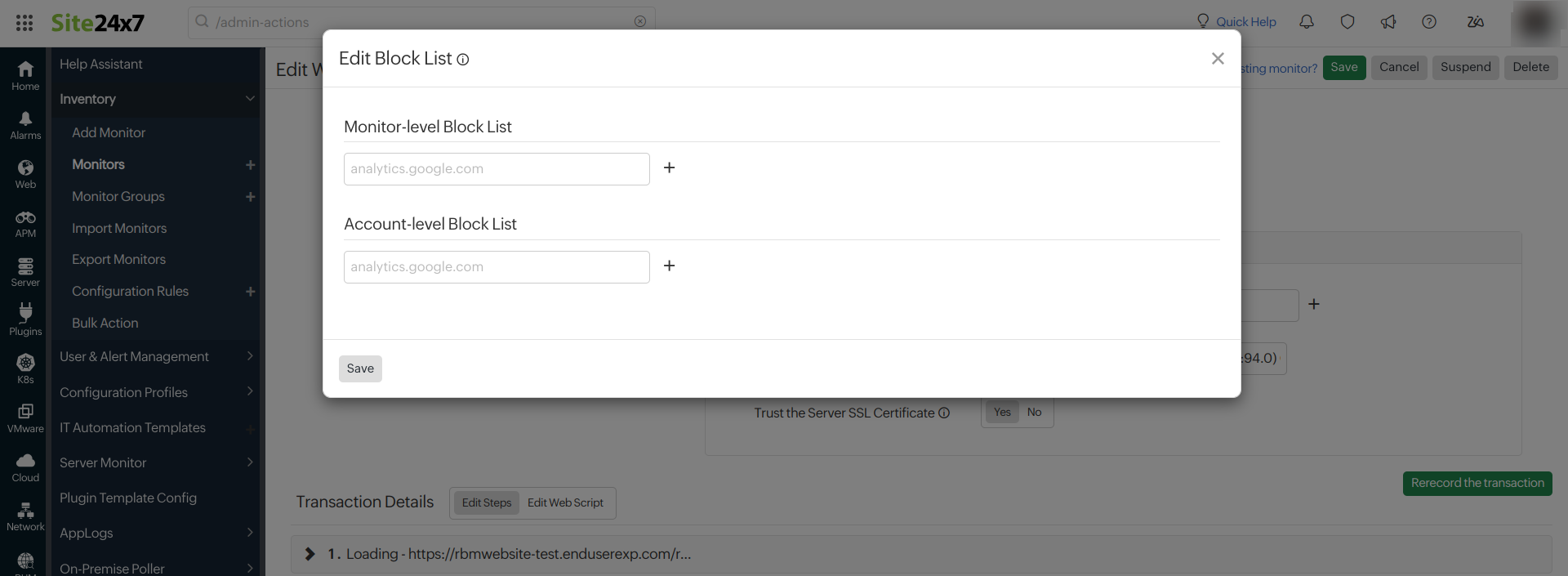Image resolution: width=1568 pixels, height=576 pixels.
Task: Open the Server icon in left sidebar
Action: [25, 272]
